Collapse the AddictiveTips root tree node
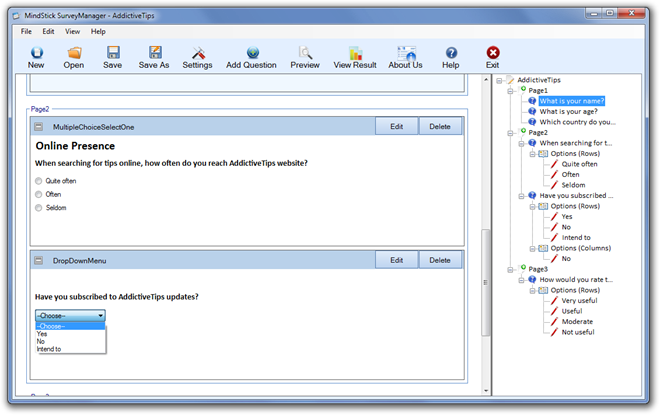Viewport: 660px width, 415px height. coord(499,80)
